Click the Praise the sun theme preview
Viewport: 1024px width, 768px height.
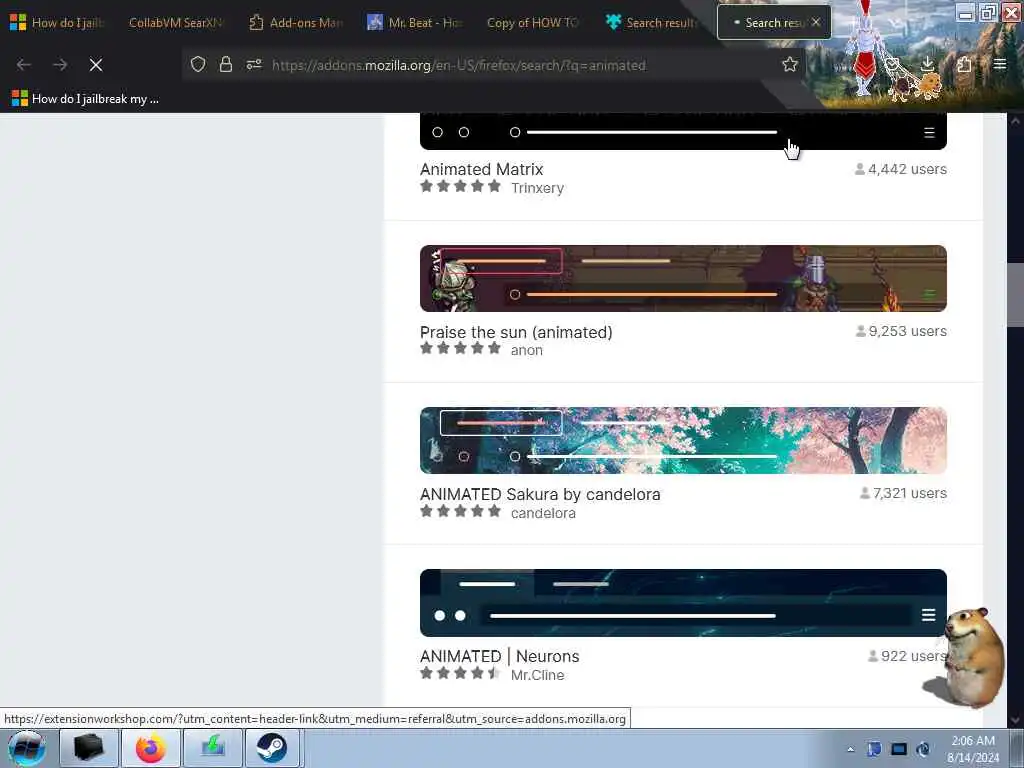(683, 278)
